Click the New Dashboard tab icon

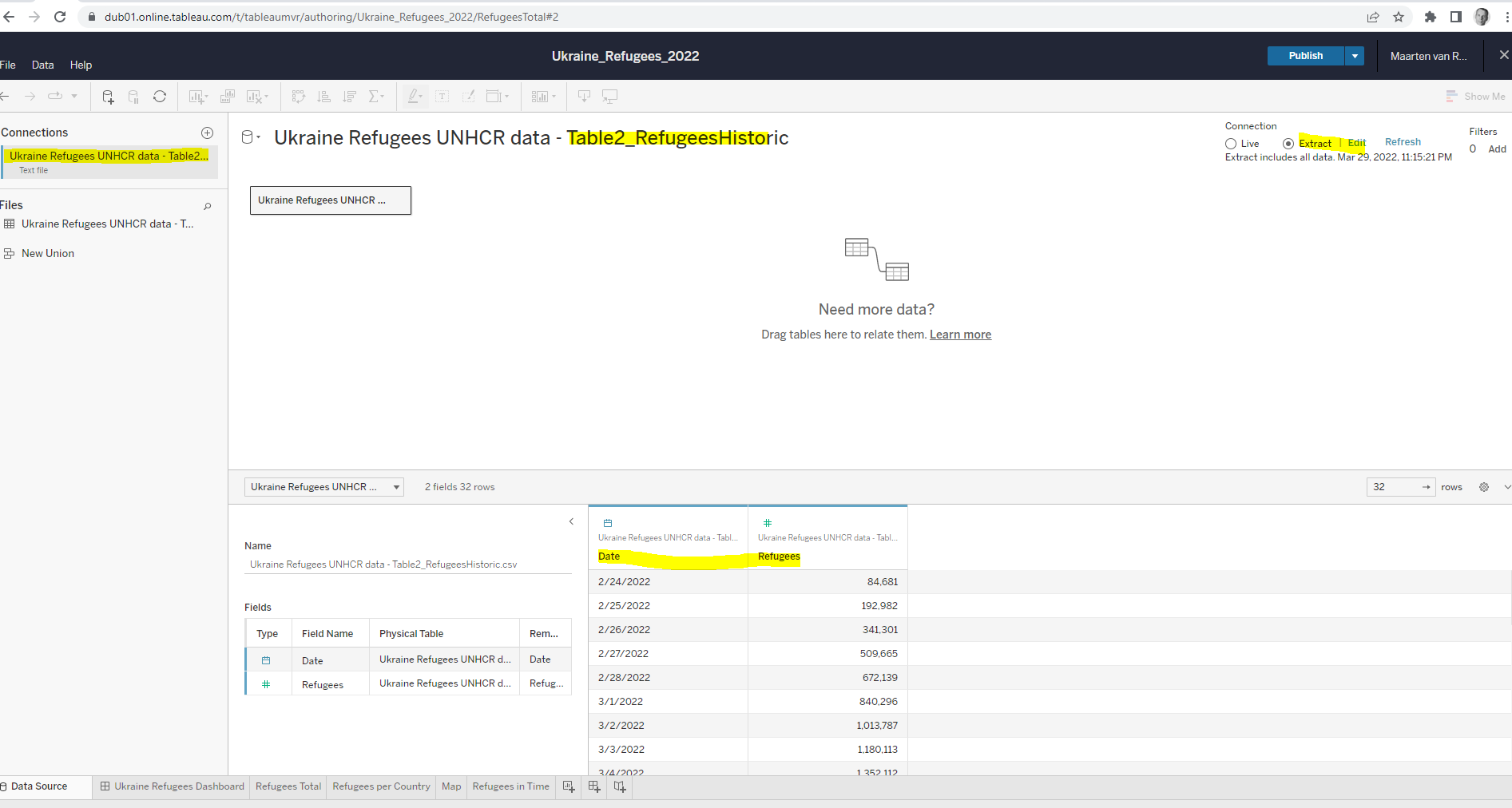(x=594, y=786)
